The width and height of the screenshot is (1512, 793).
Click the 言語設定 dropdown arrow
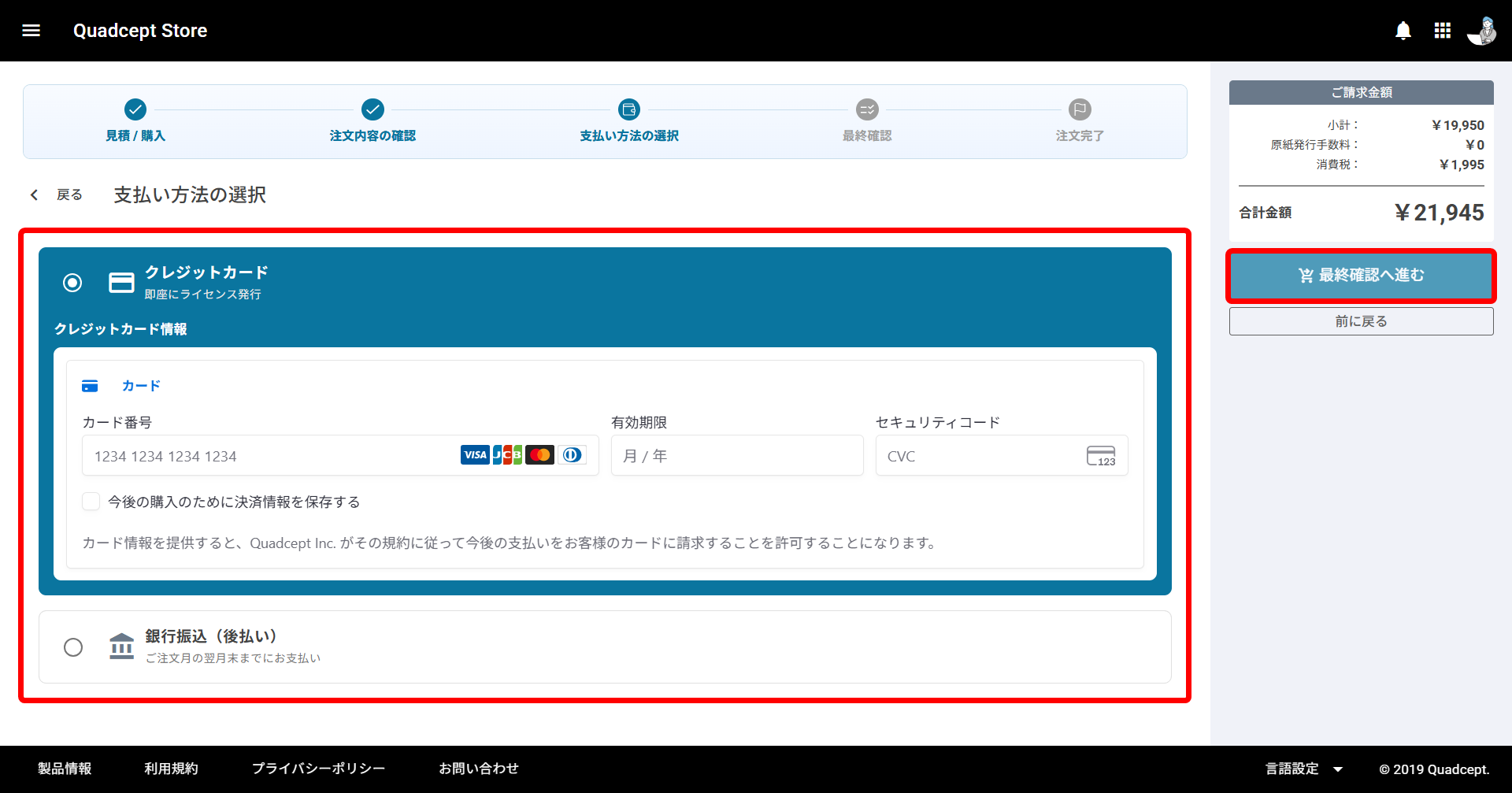(x=1337, y=769)
